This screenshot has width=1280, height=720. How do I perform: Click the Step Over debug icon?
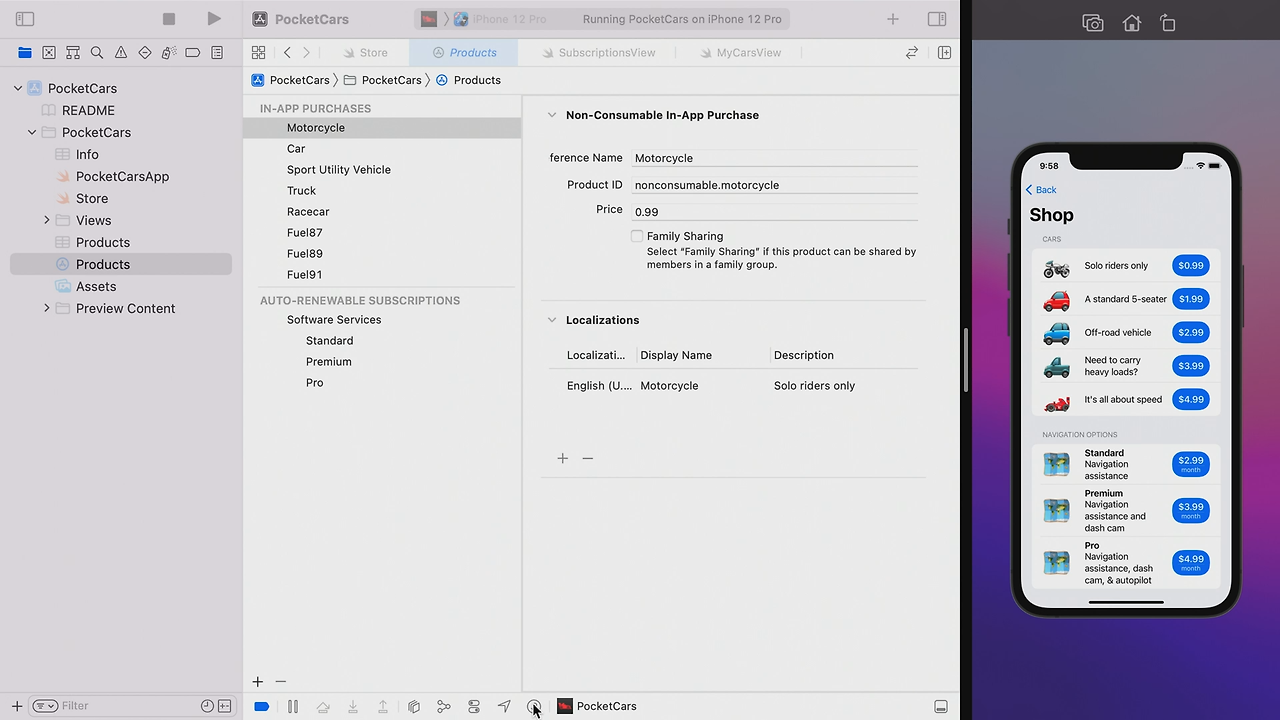pos(323,706)
